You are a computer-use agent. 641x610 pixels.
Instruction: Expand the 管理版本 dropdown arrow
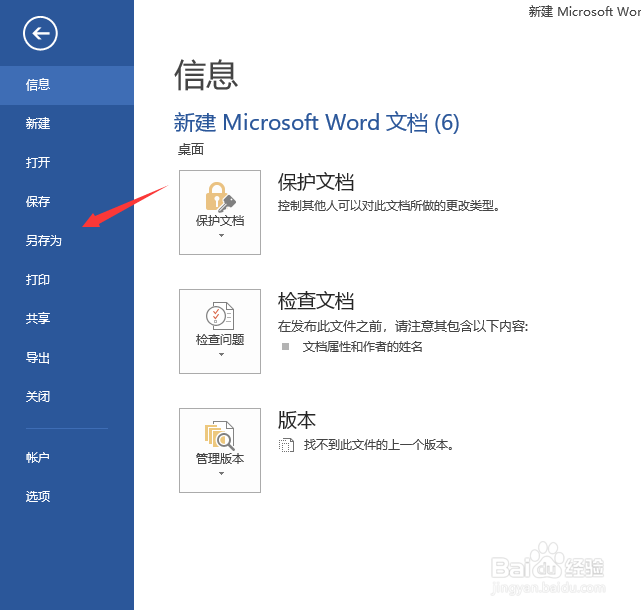[x=221, y=473]
